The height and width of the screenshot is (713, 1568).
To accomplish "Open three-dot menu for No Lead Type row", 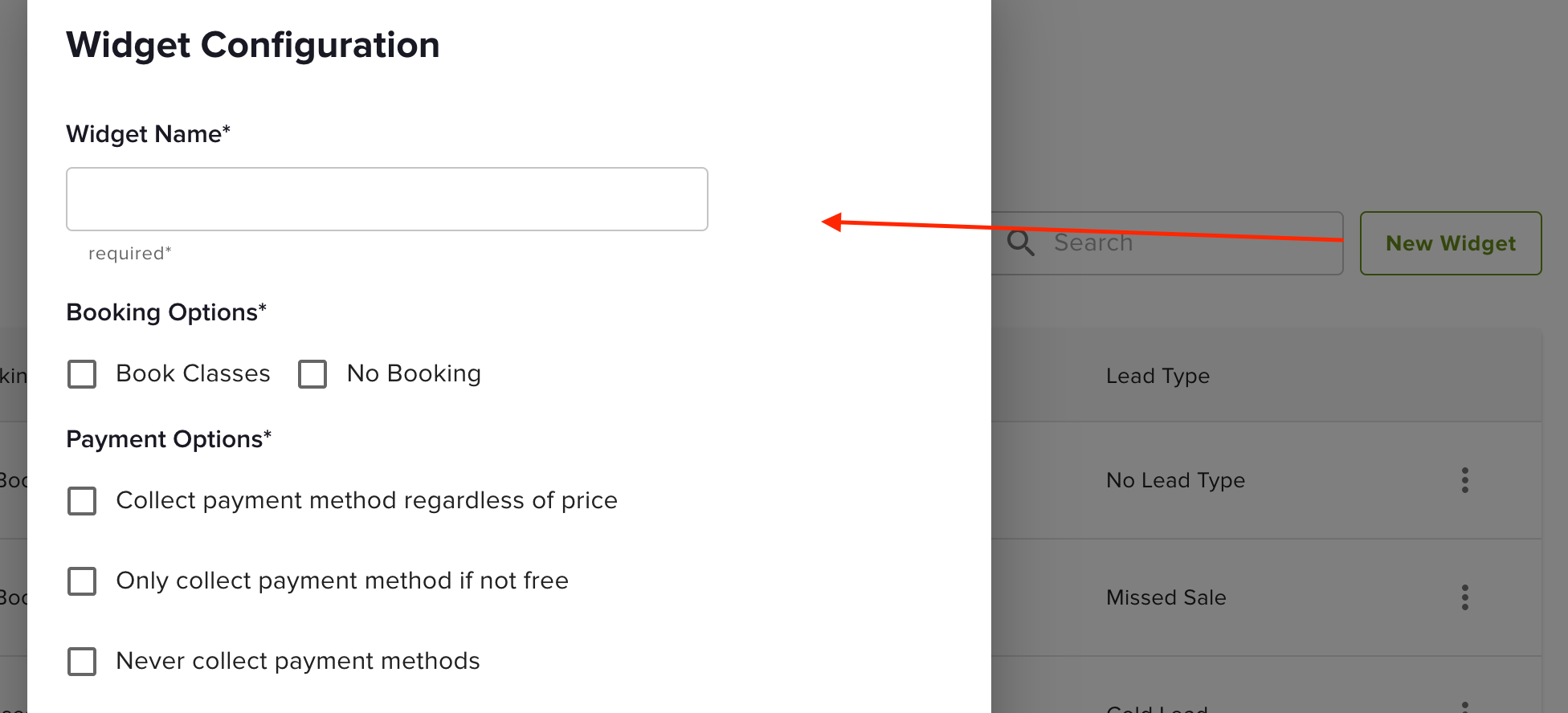I will pyautogui.click(x=1465, y=480).
